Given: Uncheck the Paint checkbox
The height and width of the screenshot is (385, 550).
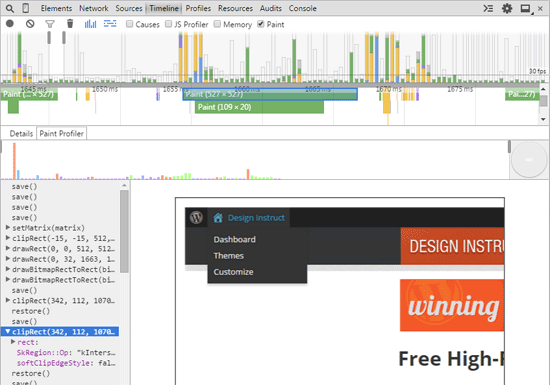Looking at the screenshot, I should coord(261,24).
